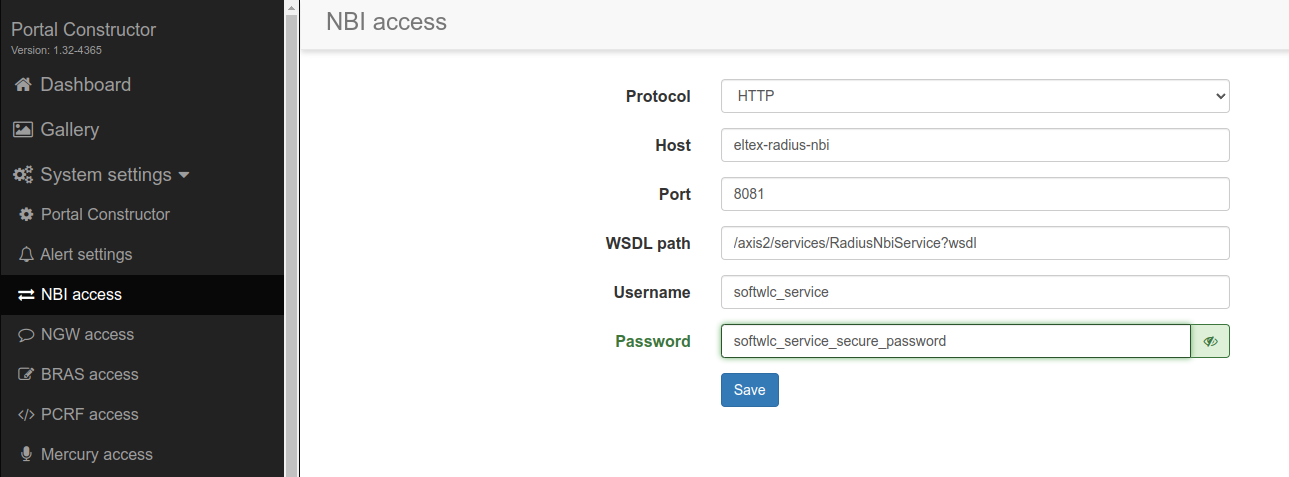The image size is (1289, 477).
Task: Click the PCRF access code icon
Action: (26, 415)
